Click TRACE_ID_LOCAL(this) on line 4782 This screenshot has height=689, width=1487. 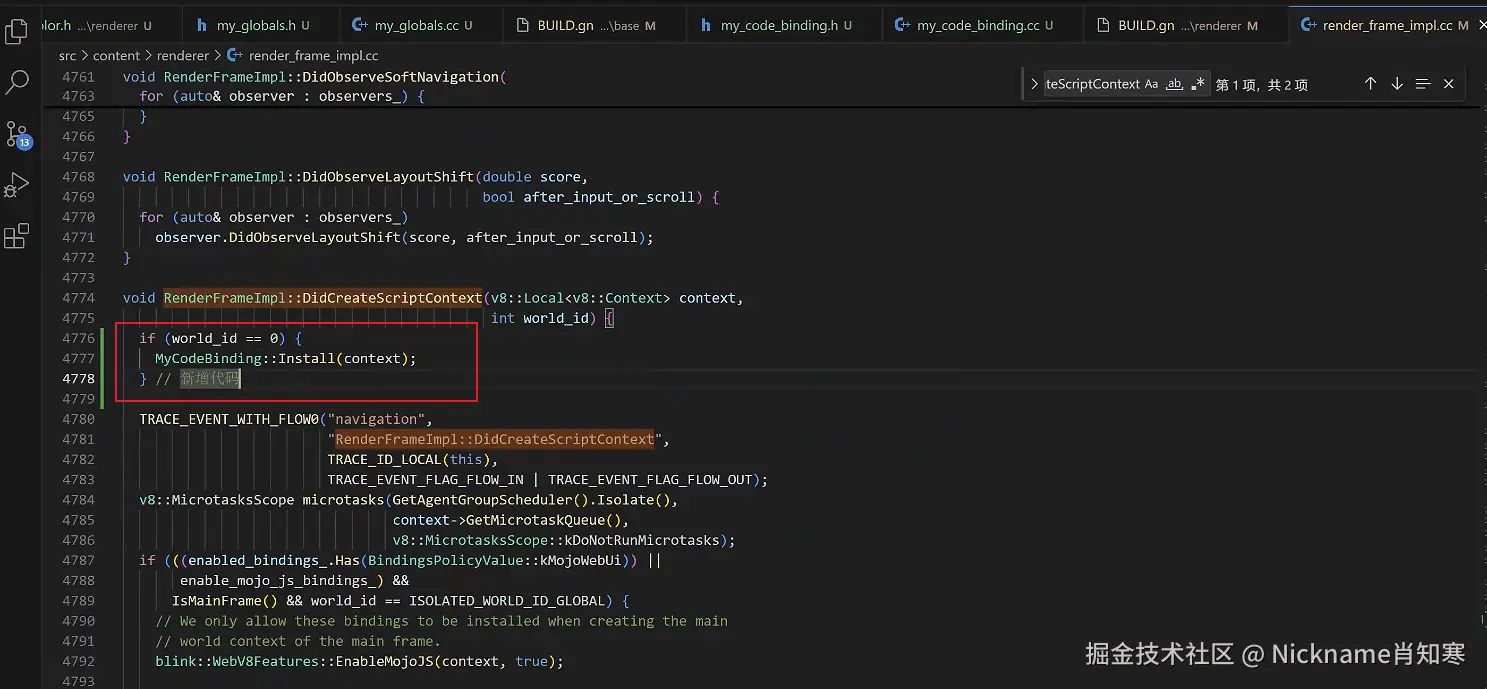[412, 459]
